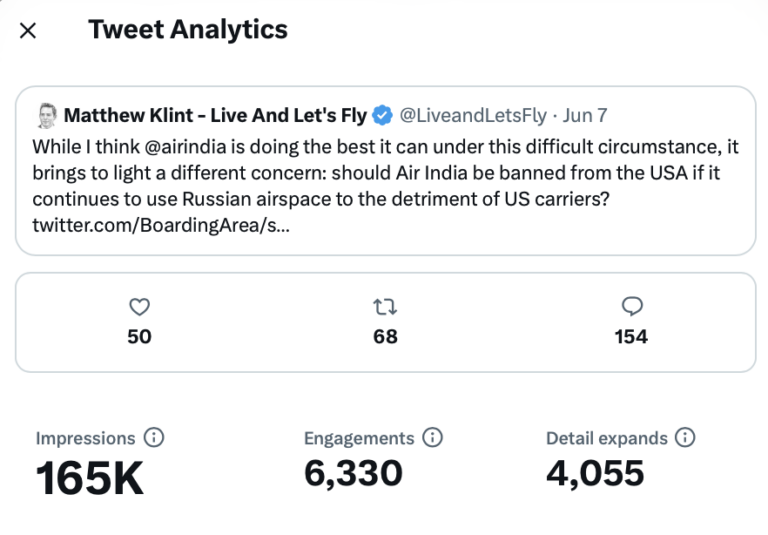Click Matthew Klint's profile avatar
The image size is (768, 535).
[46, 115]
